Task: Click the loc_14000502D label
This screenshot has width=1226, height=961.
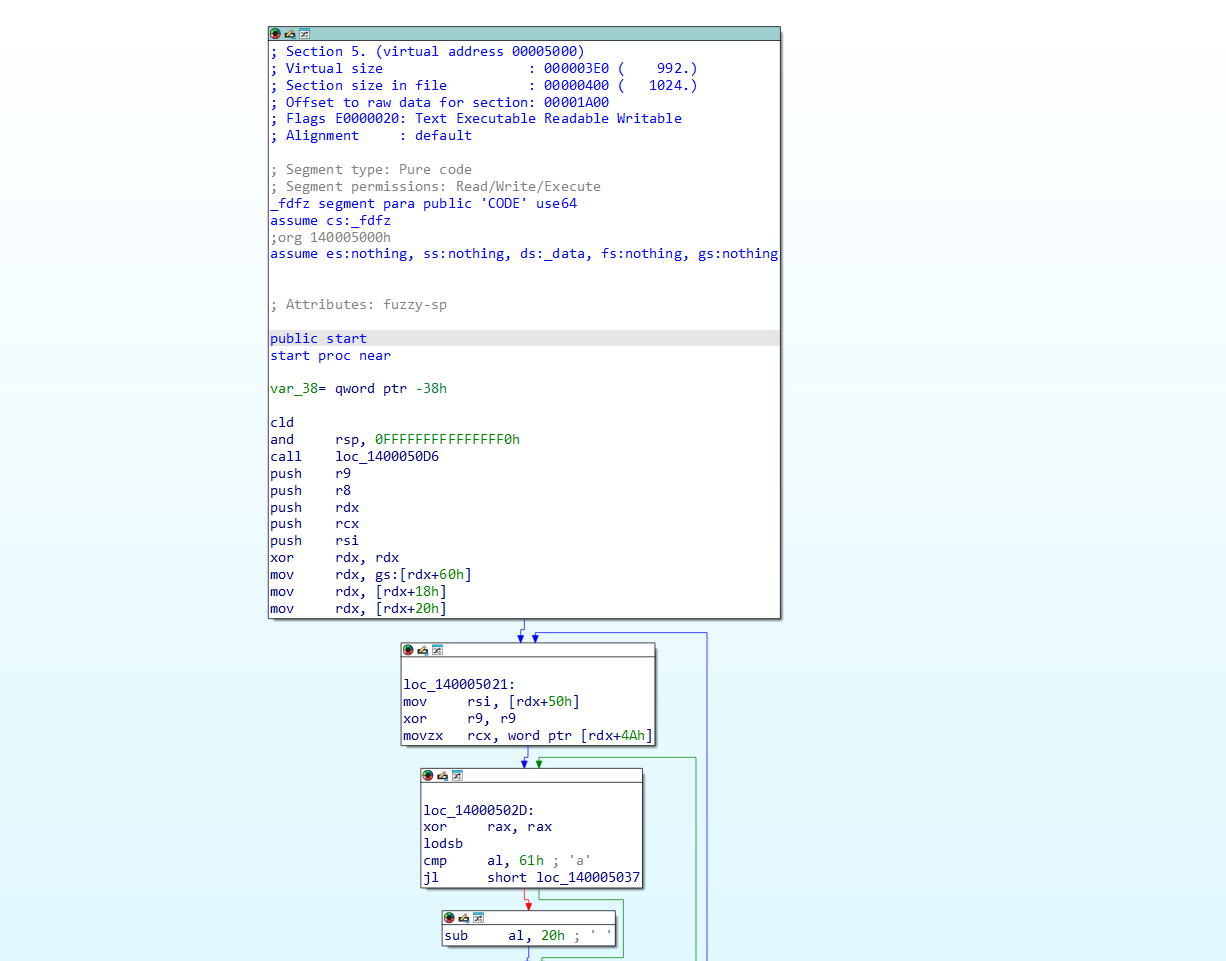Action: [x=479, y=810]
